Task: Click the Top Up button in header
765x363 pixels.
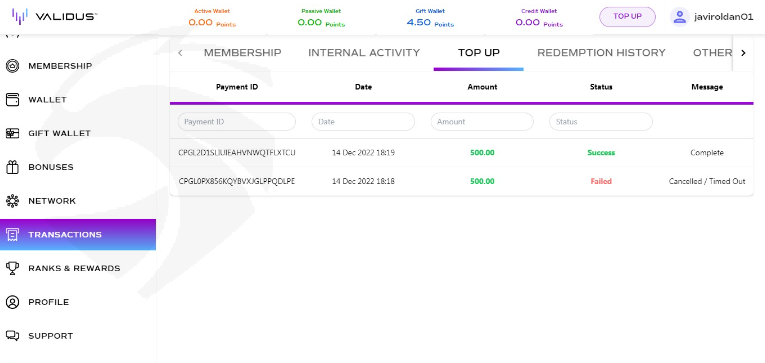Action: coord(627,17)
